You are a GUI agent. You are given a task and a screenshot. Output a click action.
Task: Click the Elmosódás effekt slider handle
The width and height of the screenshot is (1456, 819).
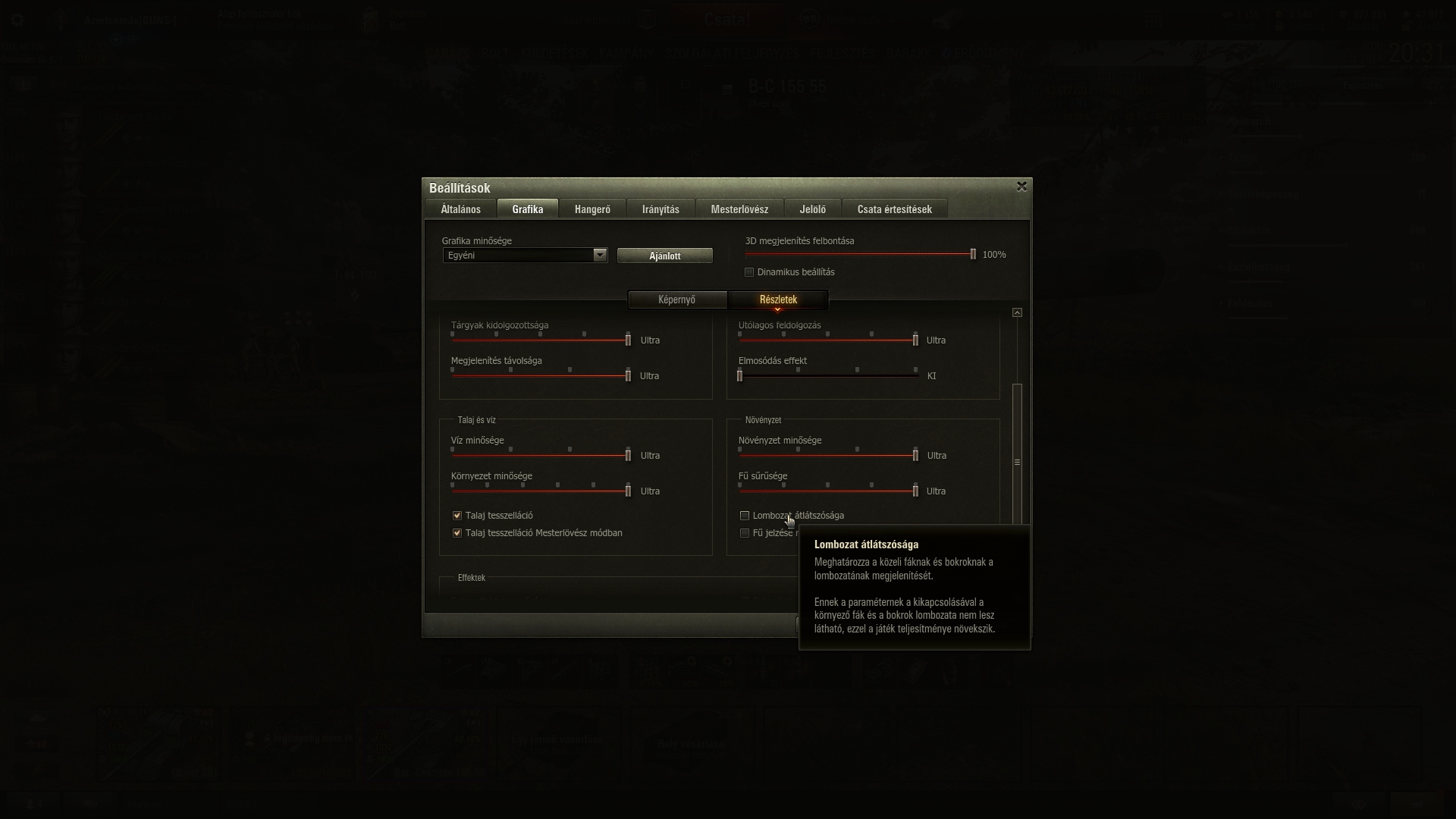739,375
